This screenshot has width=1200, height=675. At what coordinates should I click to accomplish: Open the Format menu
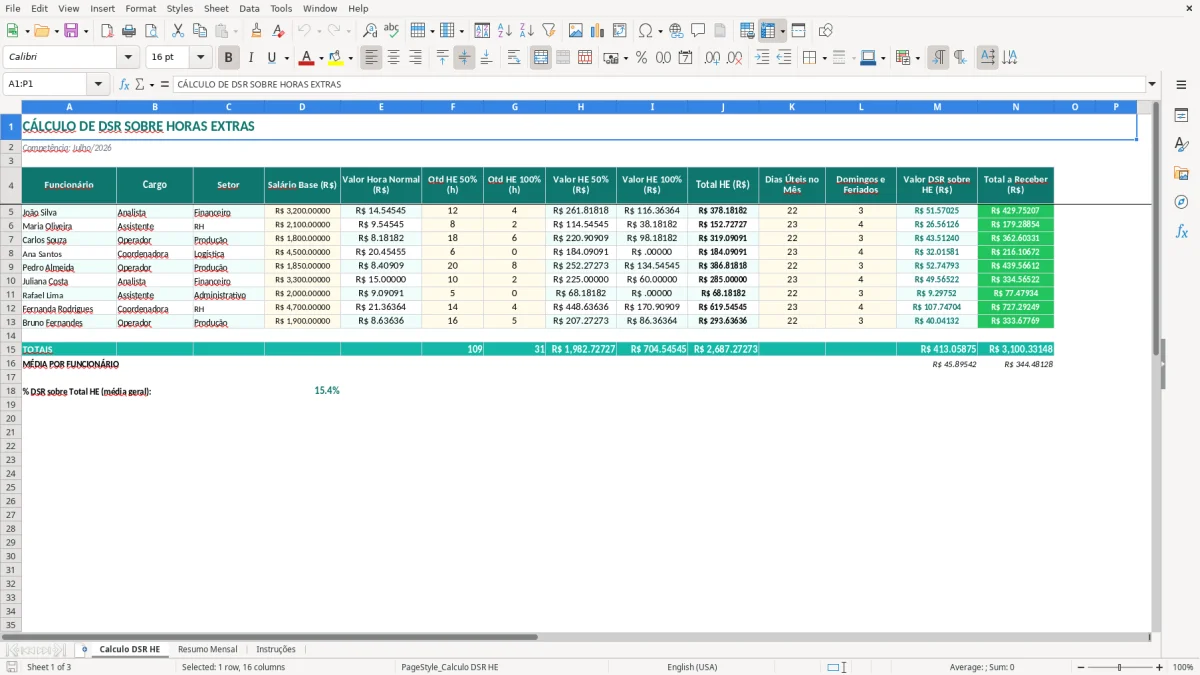click(140, 8)
